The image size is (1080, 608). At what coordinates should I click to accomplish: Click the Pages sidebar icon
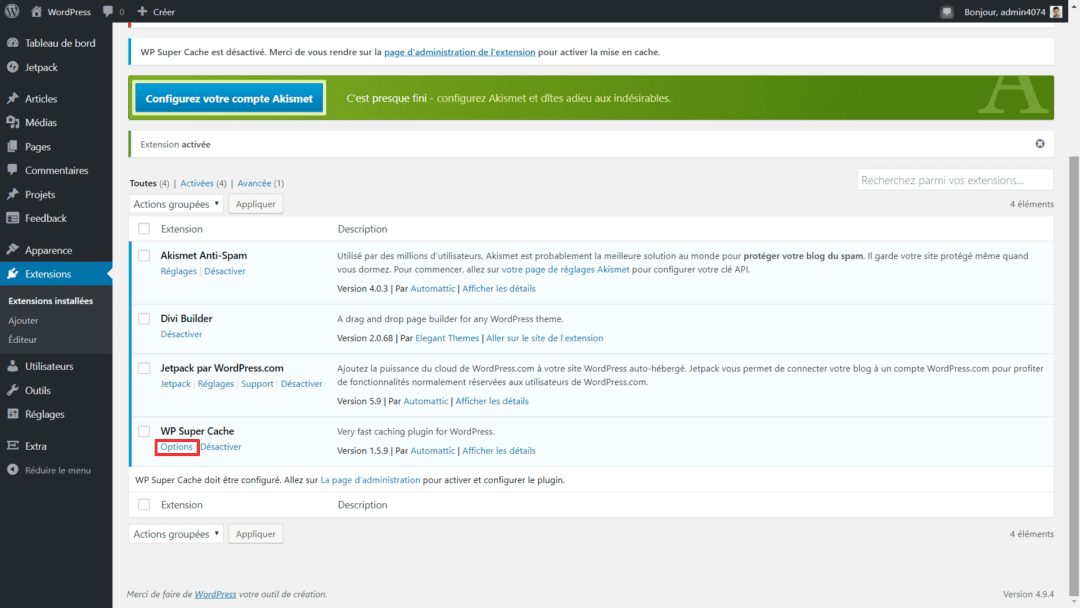pyautogui.click(x=12, y=147)
